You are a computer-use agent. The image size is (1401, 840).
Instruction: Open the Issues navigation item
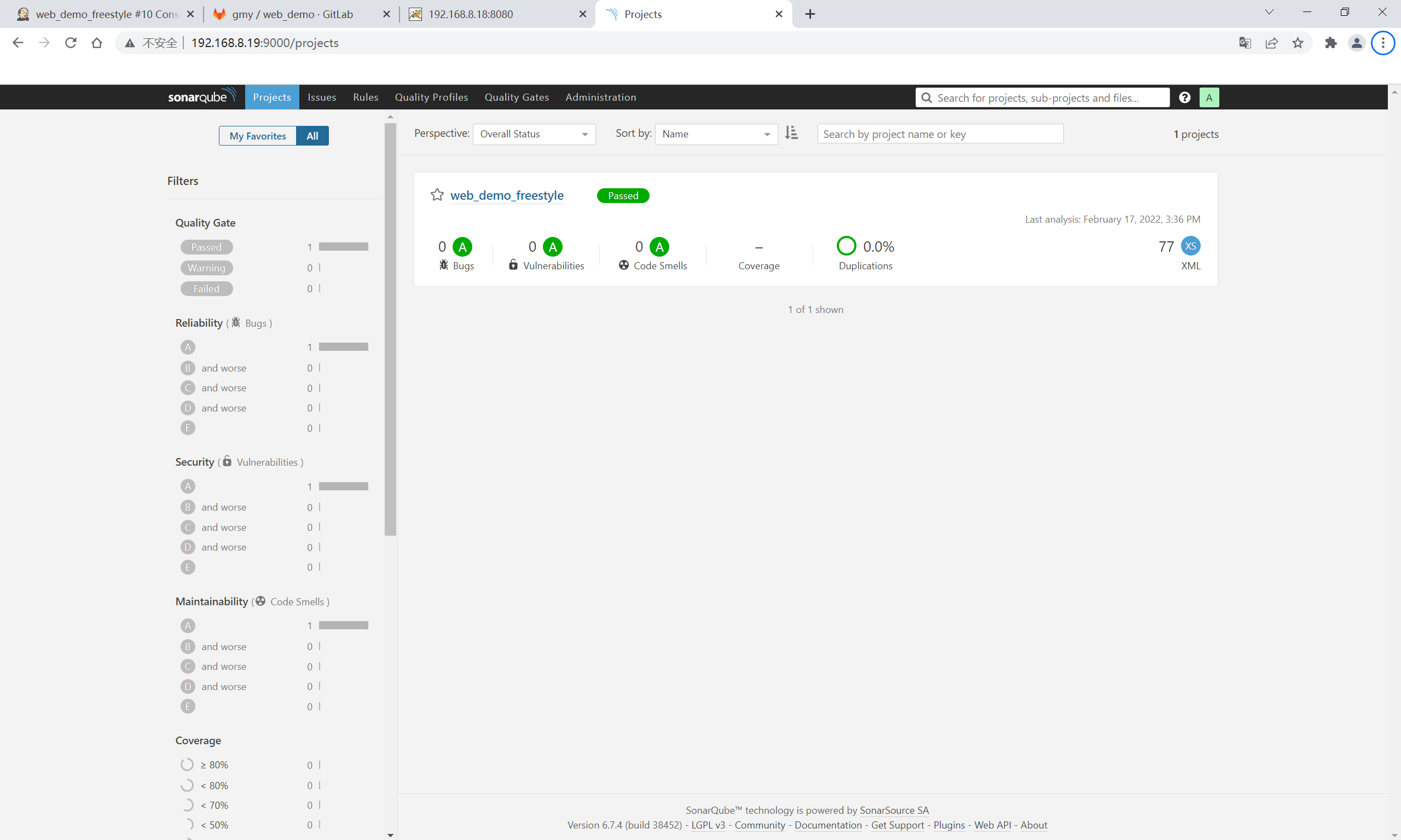(x=322, y=97)
